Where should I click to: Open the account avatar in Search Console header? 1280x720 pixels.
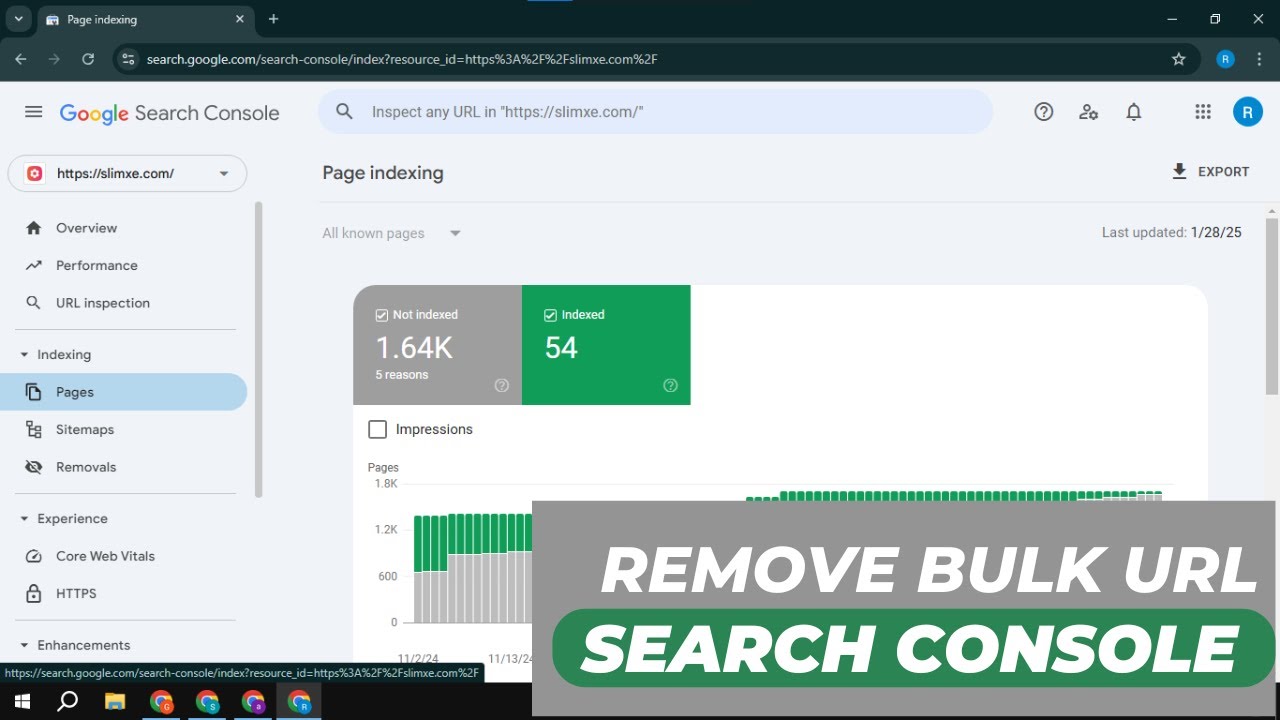(1247, 112)
